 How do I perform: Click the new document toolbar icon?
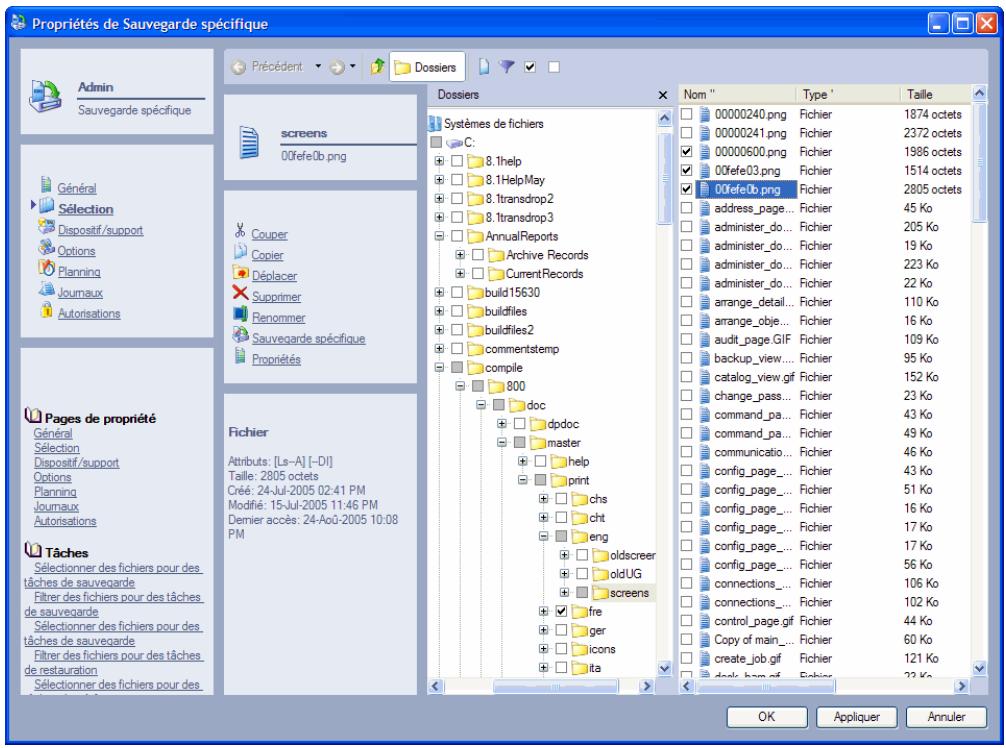(484, 67)
